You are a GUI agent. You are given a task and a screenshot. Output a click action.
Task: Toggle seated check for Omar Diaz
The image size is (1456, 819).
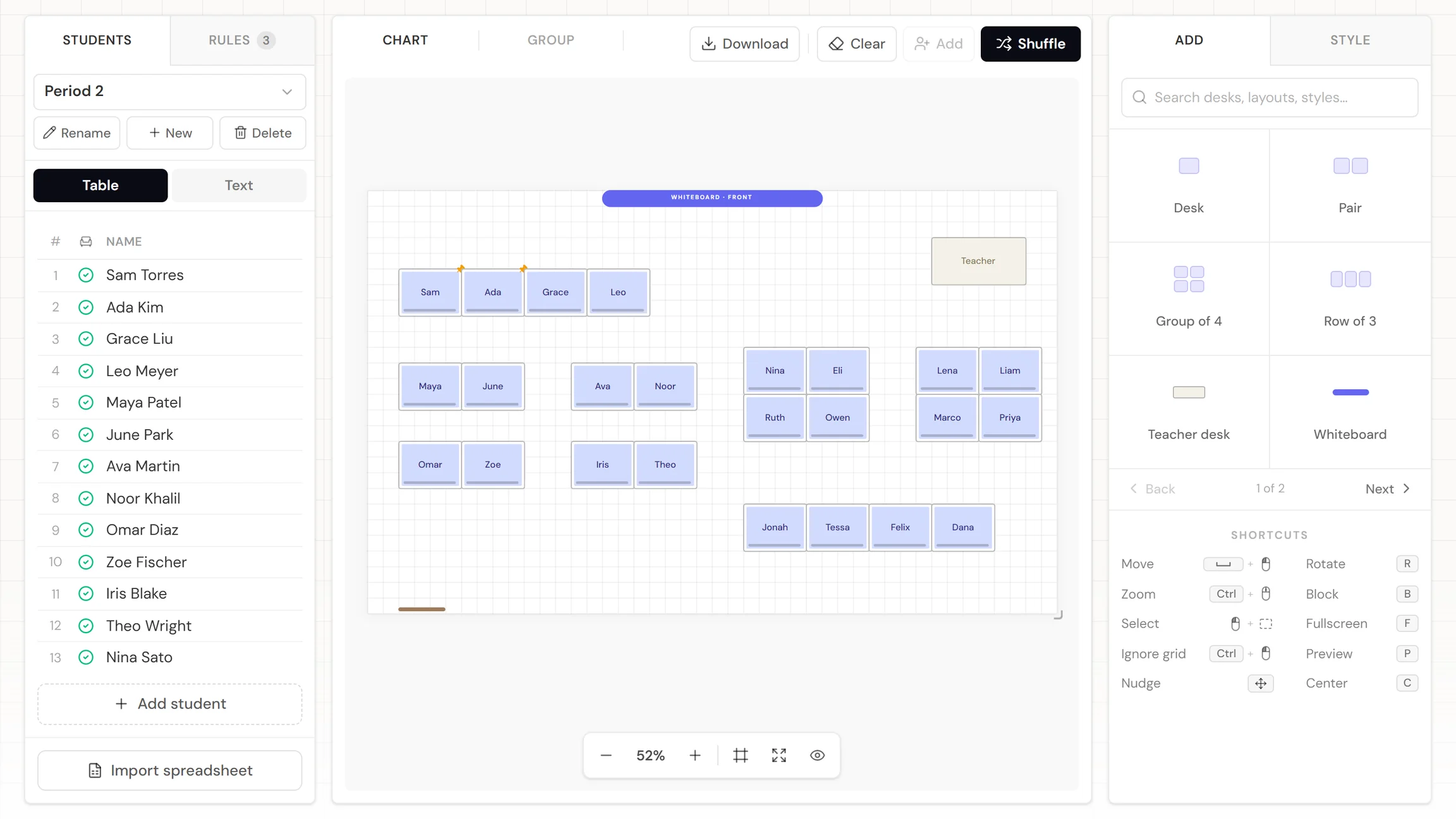[86, 530]
